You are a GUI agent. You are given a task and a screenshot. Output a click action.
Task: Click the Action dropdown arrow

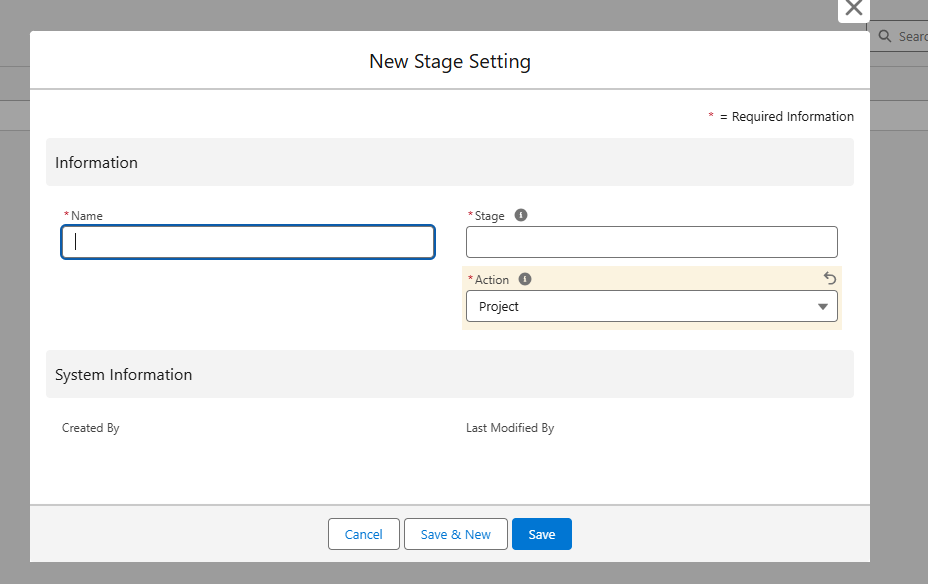823,306
